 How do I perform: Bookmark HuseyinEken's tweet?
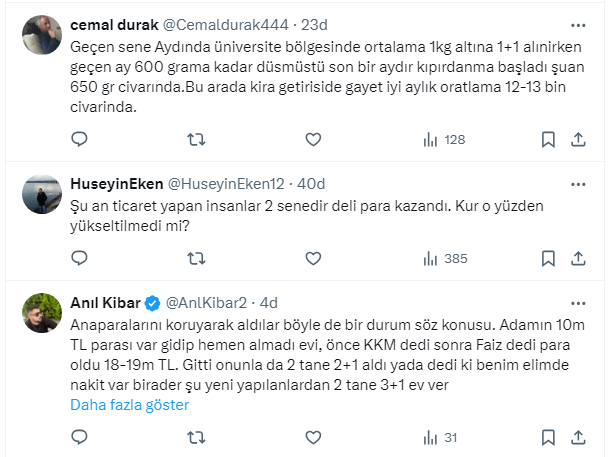coord(548,258)
